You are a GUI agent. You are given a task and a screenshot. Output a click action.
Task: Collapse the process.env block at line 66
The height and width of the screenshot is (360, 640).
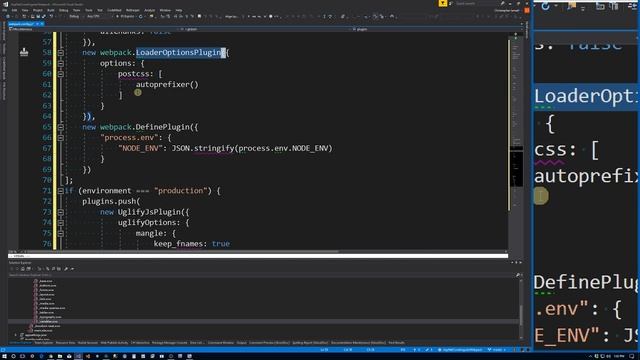point(60,138)
